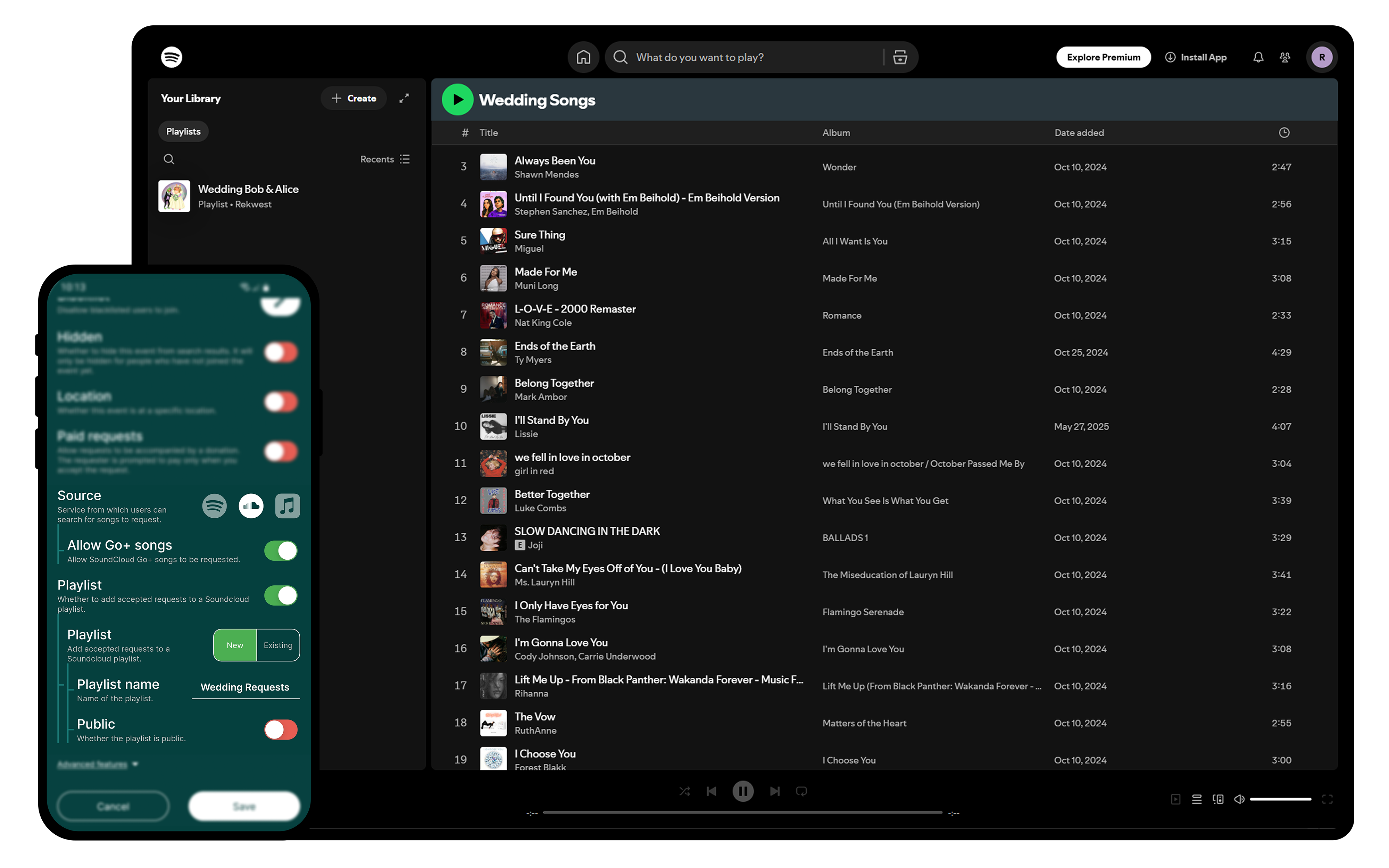The height and width of the screenshot is (868, 1389).
Task: Sort by Date added column header
Action: pos(1079,133)
